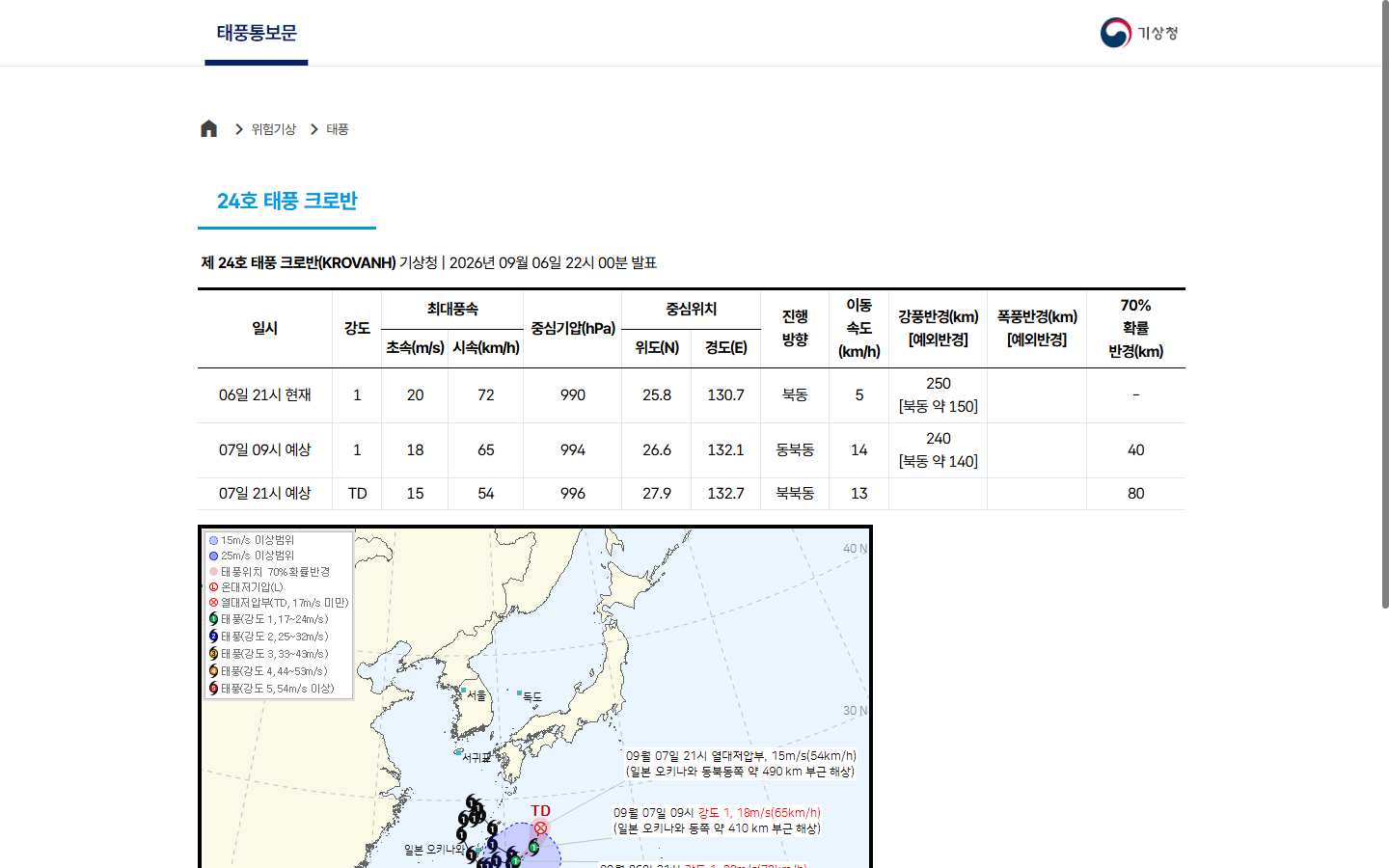
Task: Select the TD marker icon on the map
Action: point(540,827)
